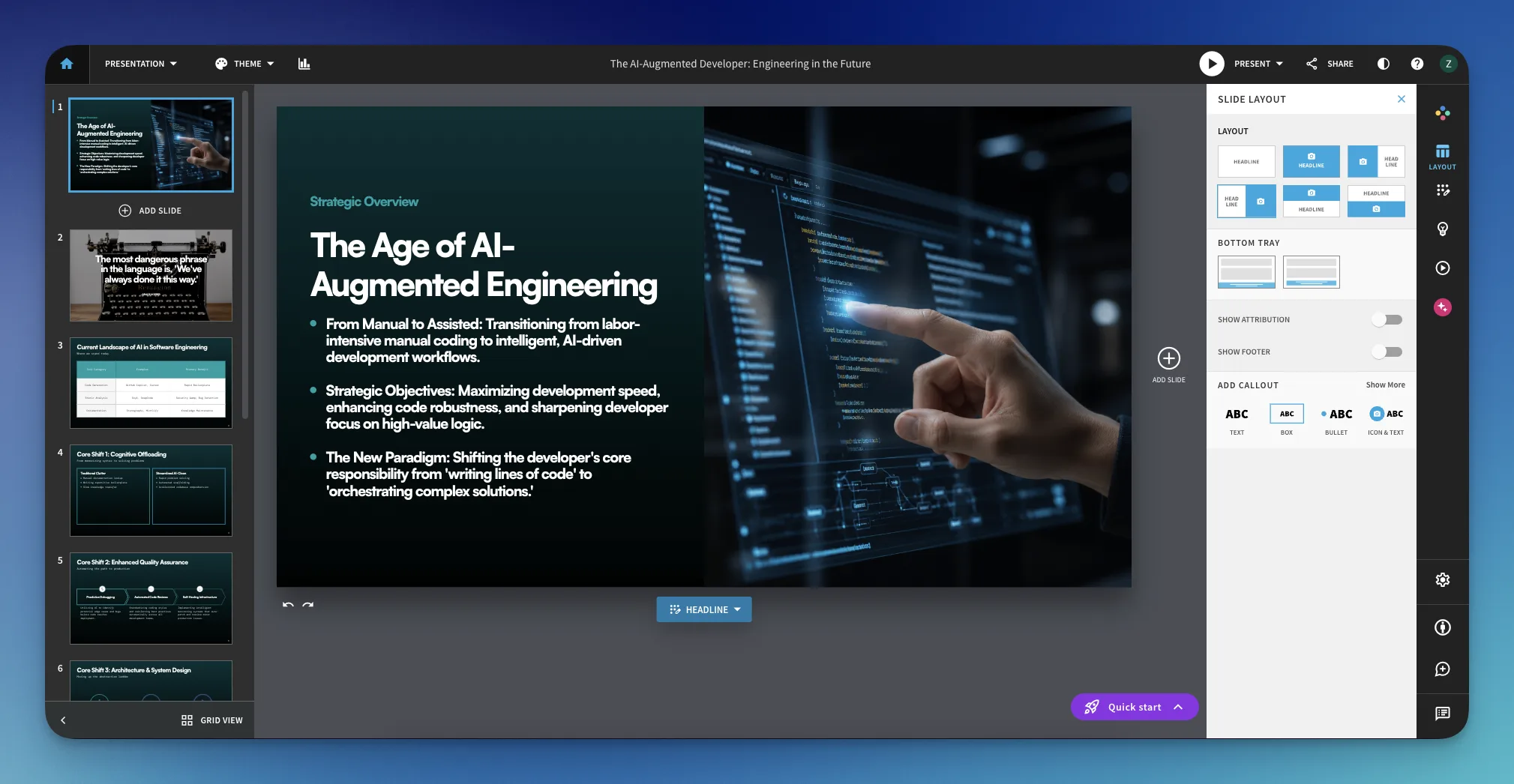Screen dimensions: 1514x784
Task: Close the Slide Layout panel
Action: pyautogui.click(x=1402, y=99)
